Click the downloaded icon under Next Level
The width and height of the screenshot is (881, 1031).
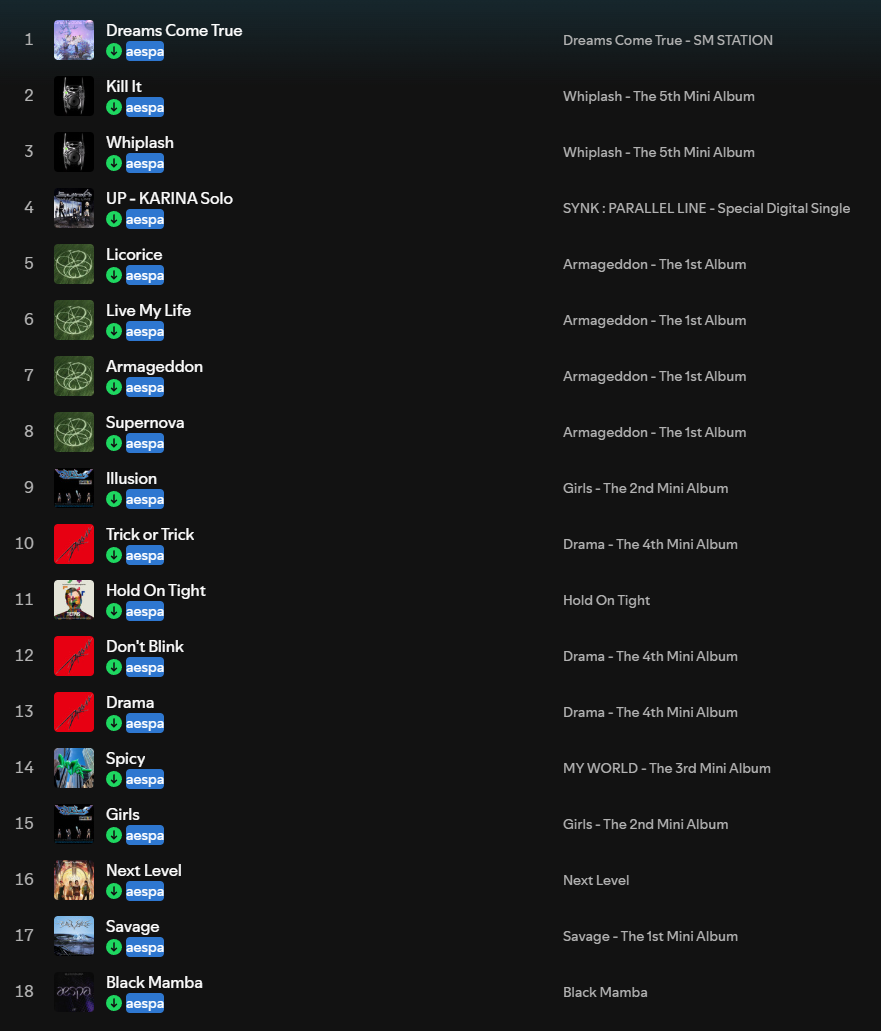point(114,891)
